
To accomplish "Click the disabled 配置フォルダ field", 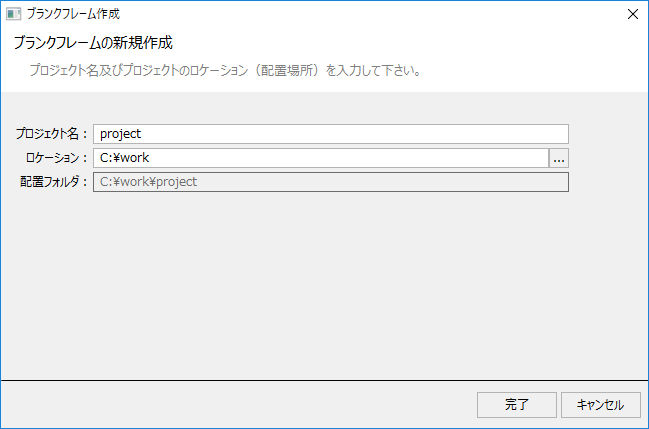I will pyautogui.click(x=330, y=182).
